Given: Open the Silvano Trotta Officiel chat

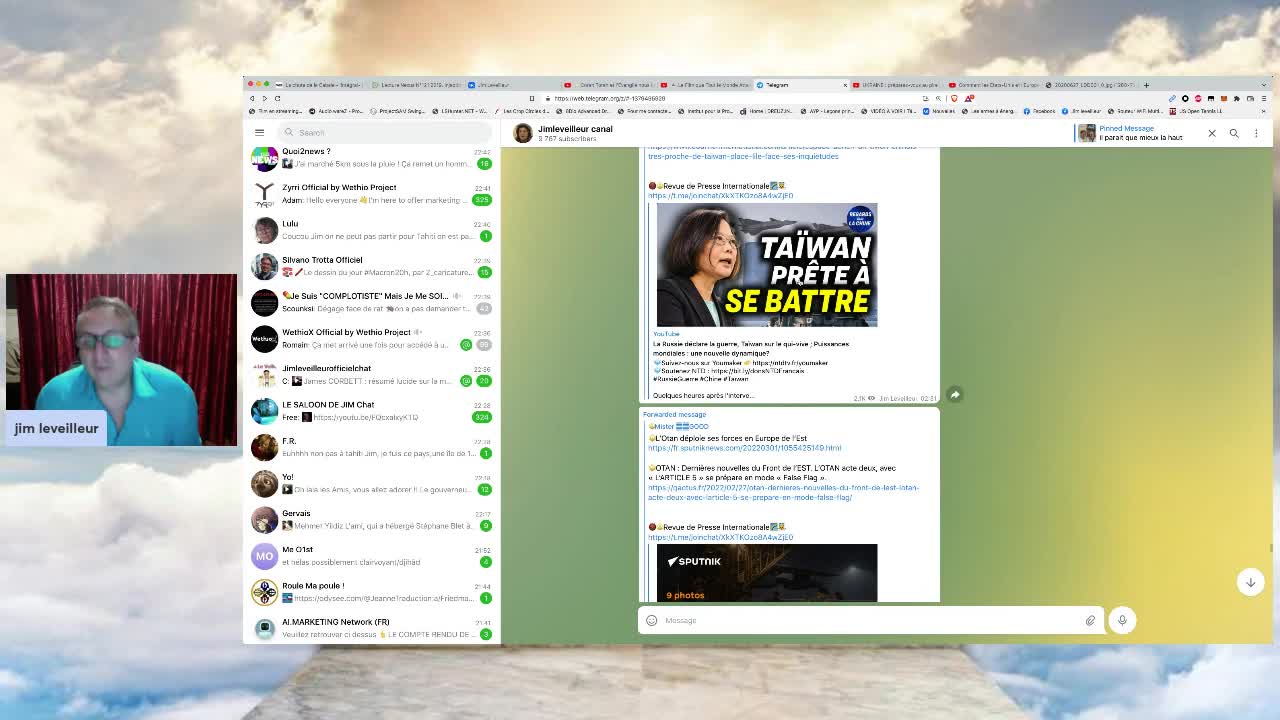Looking at the screenshot, I should [372, 266].
